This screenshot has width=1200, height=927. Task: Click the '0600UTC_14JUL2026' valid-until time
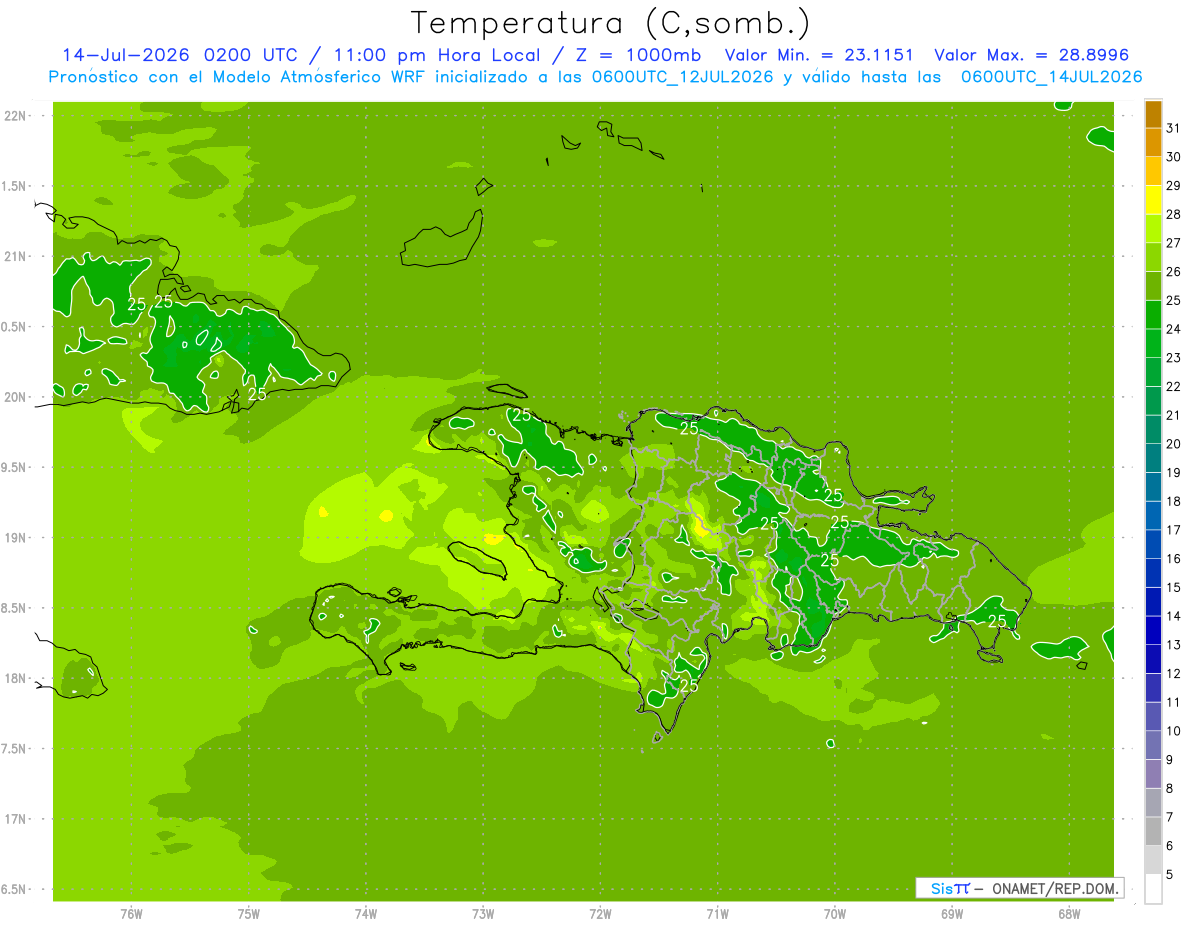pos(1052,77)
